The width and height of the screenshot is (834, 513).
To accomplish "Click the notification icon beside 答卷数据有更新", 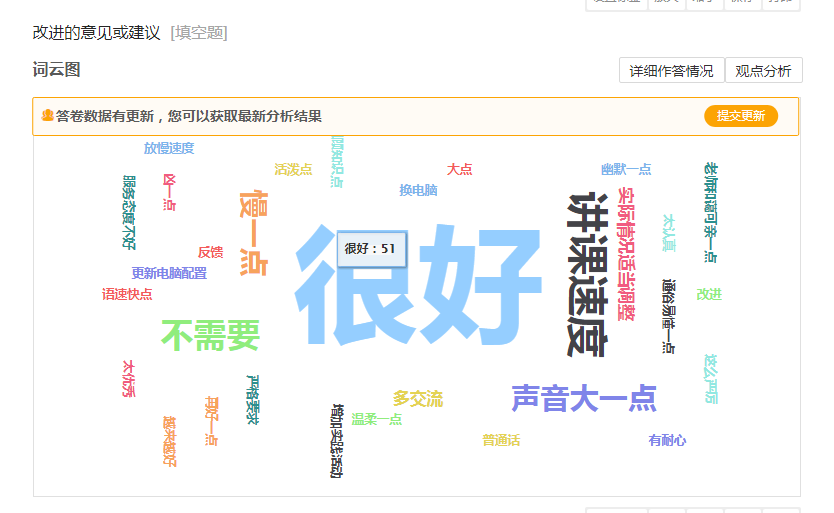I will pyautogui.click(x=47, y=116).
